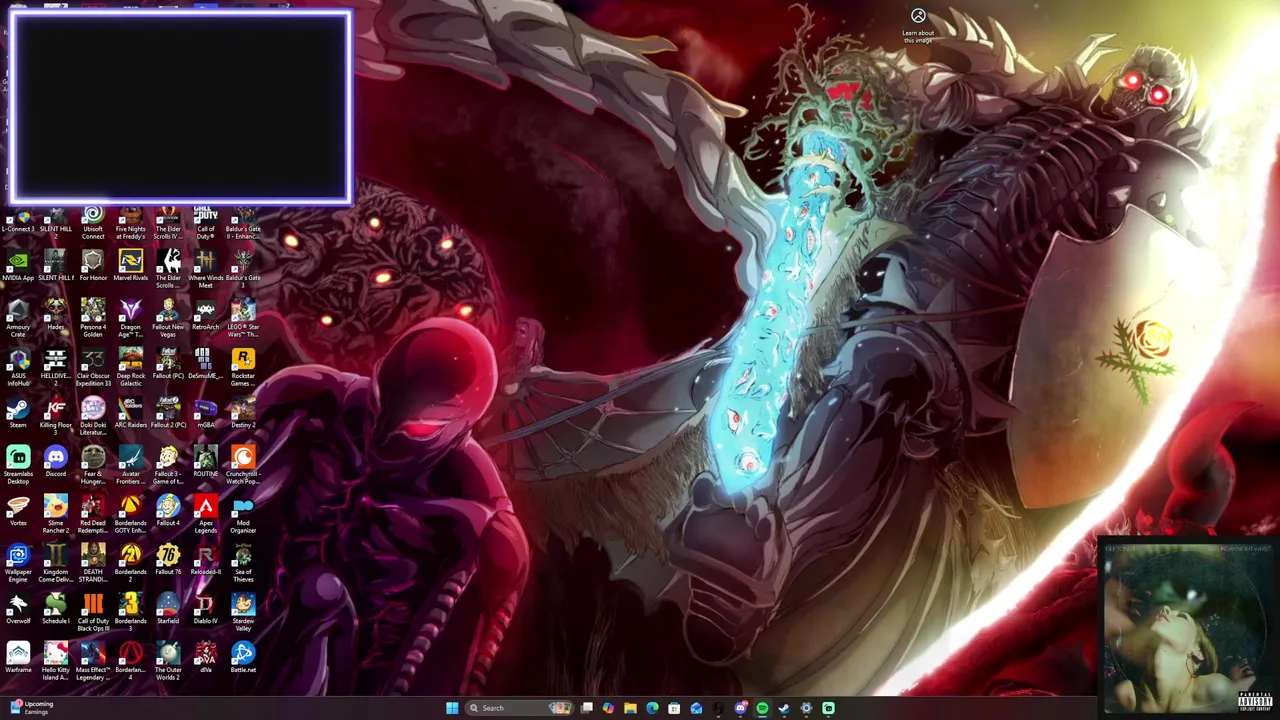This screenshot has width=1280, height=720.
Task: Launch the HELLDIVERS 2 shortcut
Action: [56, 367]
